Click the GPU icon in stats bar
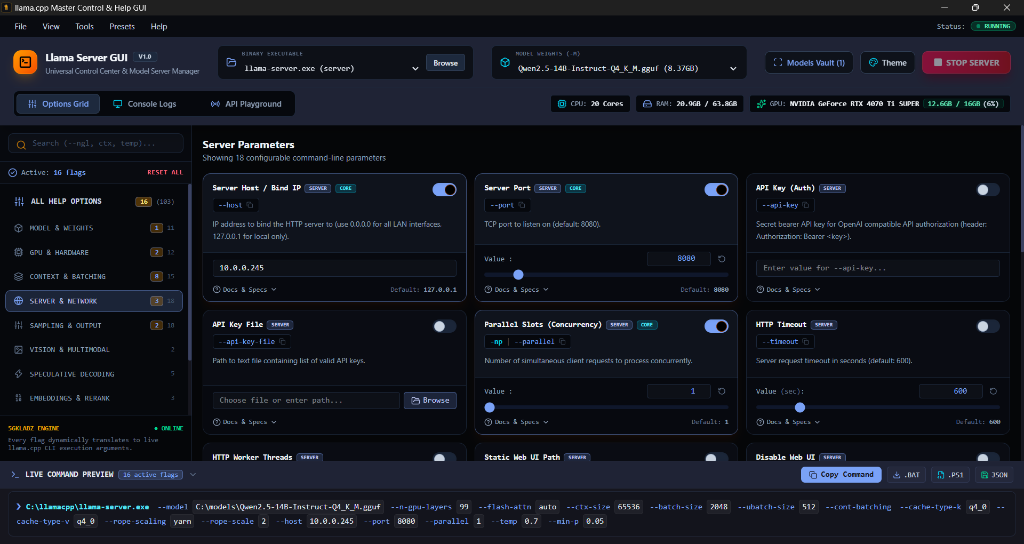This screenshot has height=544, width=1024. click(x=761, y=104)
